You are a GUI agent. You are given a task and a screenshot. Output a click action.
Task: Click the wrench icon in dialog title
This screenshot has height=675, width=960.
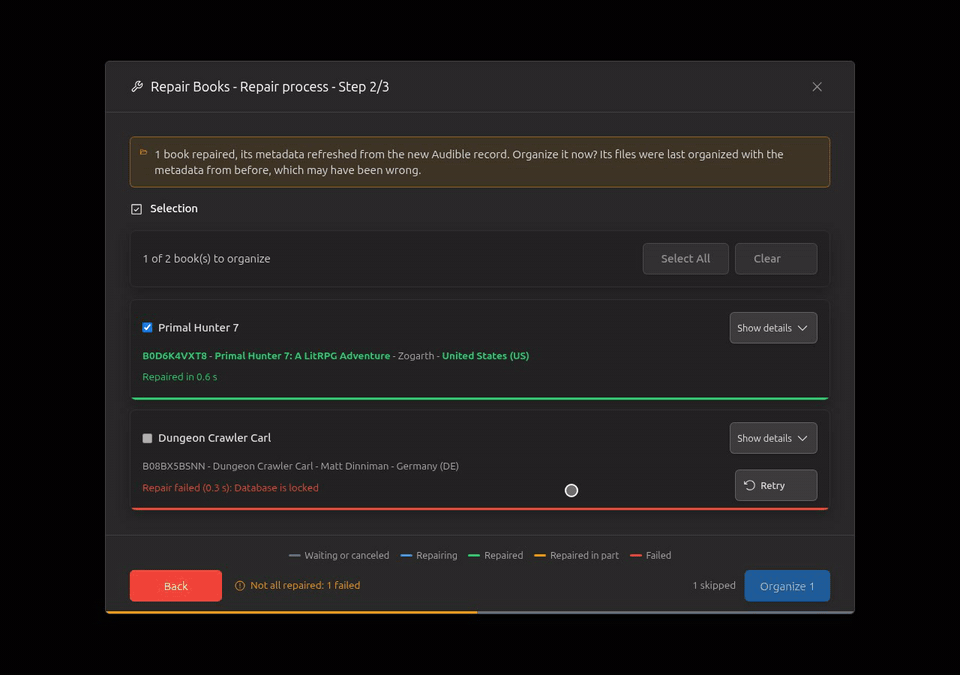coord(137,87)
